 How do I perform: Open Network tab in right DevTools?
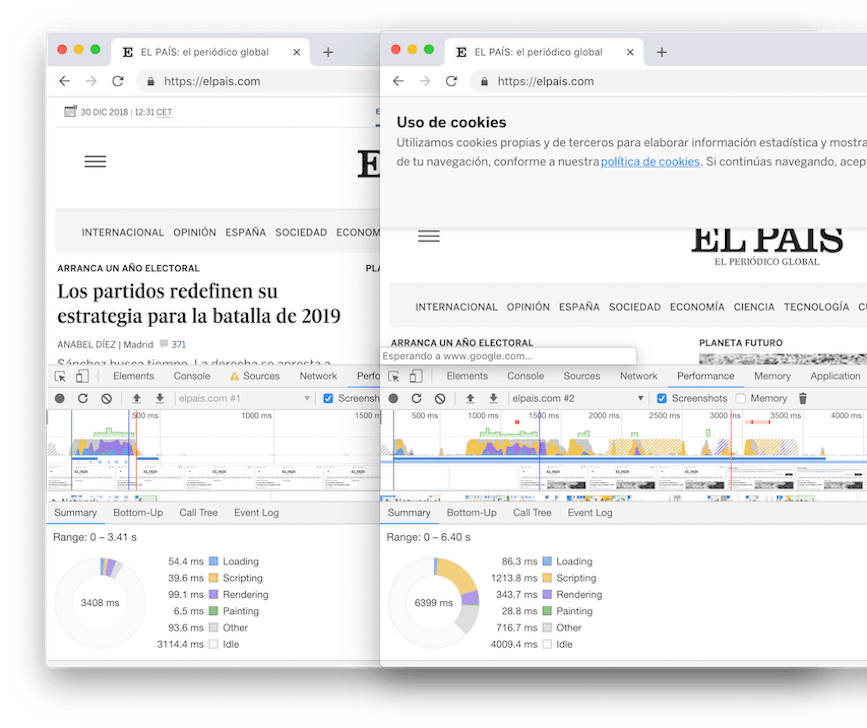[638, 376]
